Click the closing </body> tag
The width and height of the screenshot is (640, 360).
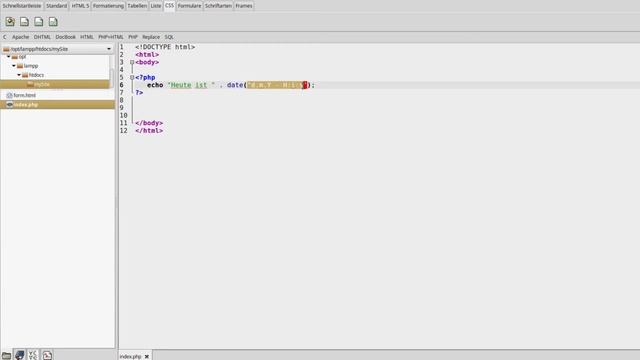pyautogui.click(x=149, y=123)
